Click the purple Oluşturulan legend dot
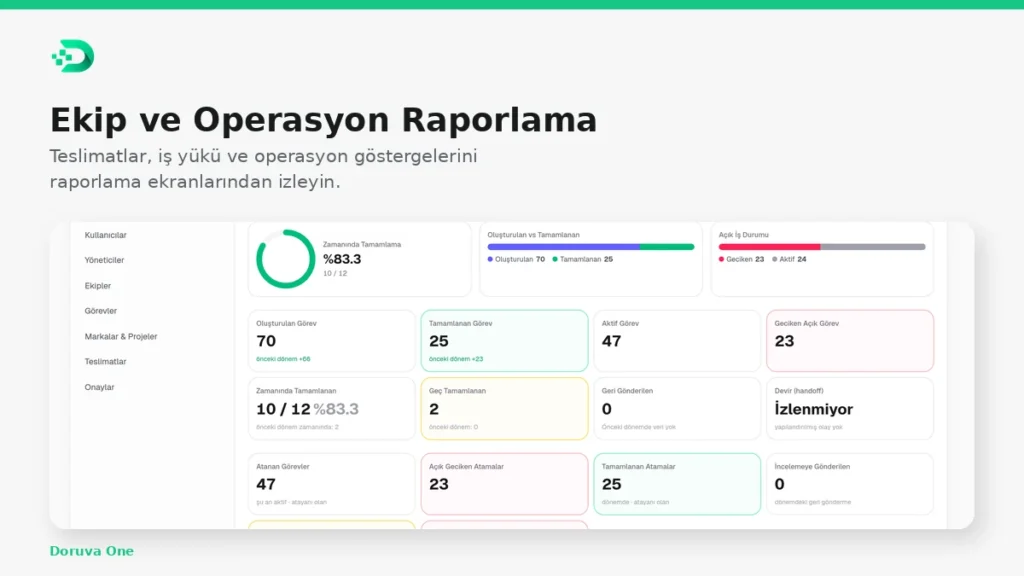 point(490,259)
